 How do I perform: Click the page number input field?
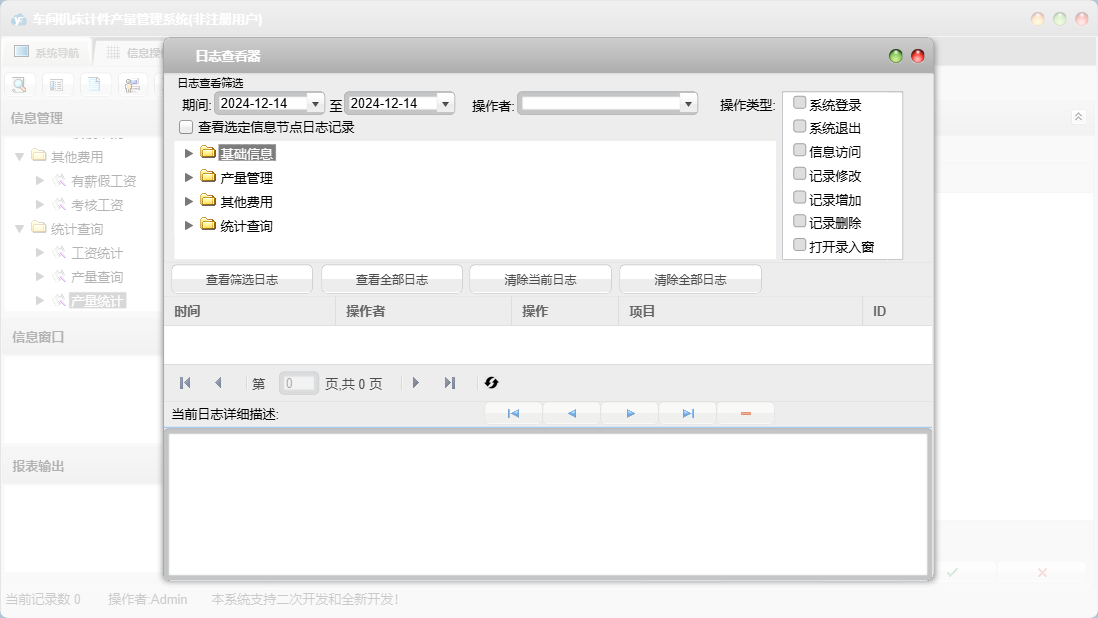click(298, 383)
